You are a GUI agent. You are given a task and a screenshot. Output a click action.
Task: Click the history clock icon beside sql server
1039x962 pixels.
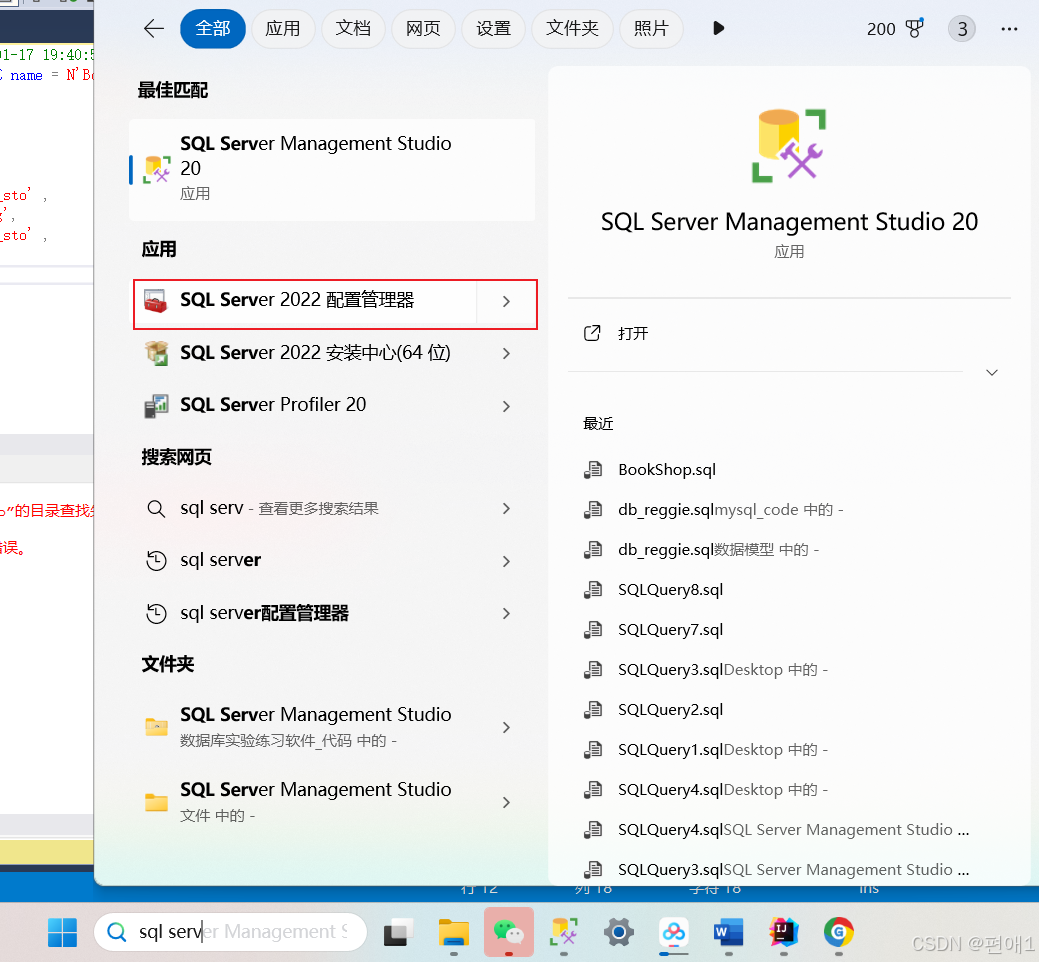click(x=156, y=561)
